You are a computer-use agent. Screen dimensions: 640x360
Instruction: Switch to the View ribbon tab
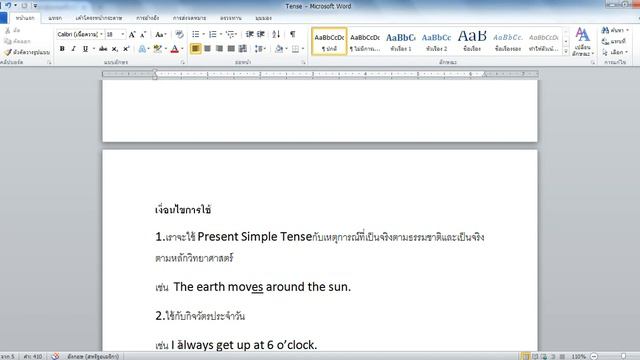pyautogui.click(x=263, y=18)
